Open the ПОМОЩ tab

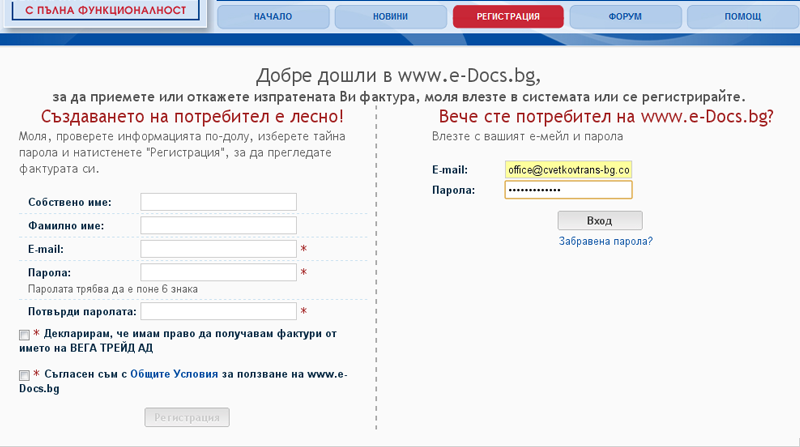point(743,16)
